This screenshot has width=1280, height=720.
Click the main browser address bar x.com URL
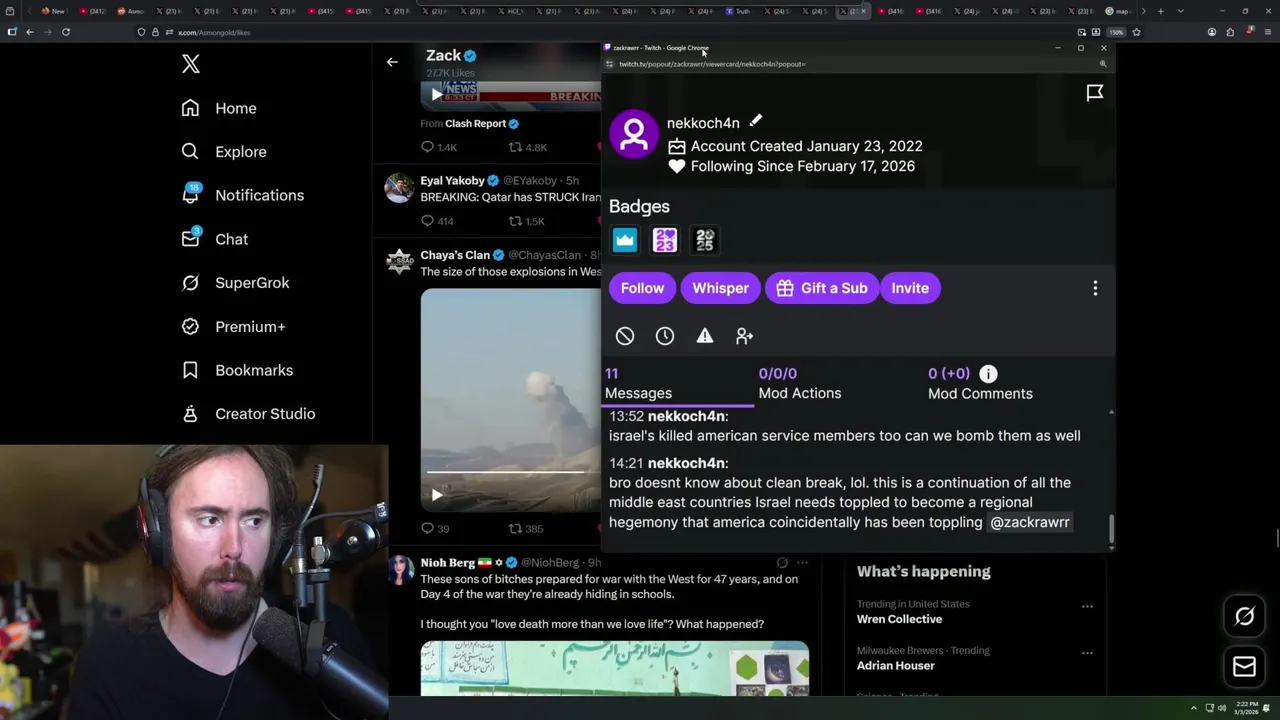click(214, 32)
